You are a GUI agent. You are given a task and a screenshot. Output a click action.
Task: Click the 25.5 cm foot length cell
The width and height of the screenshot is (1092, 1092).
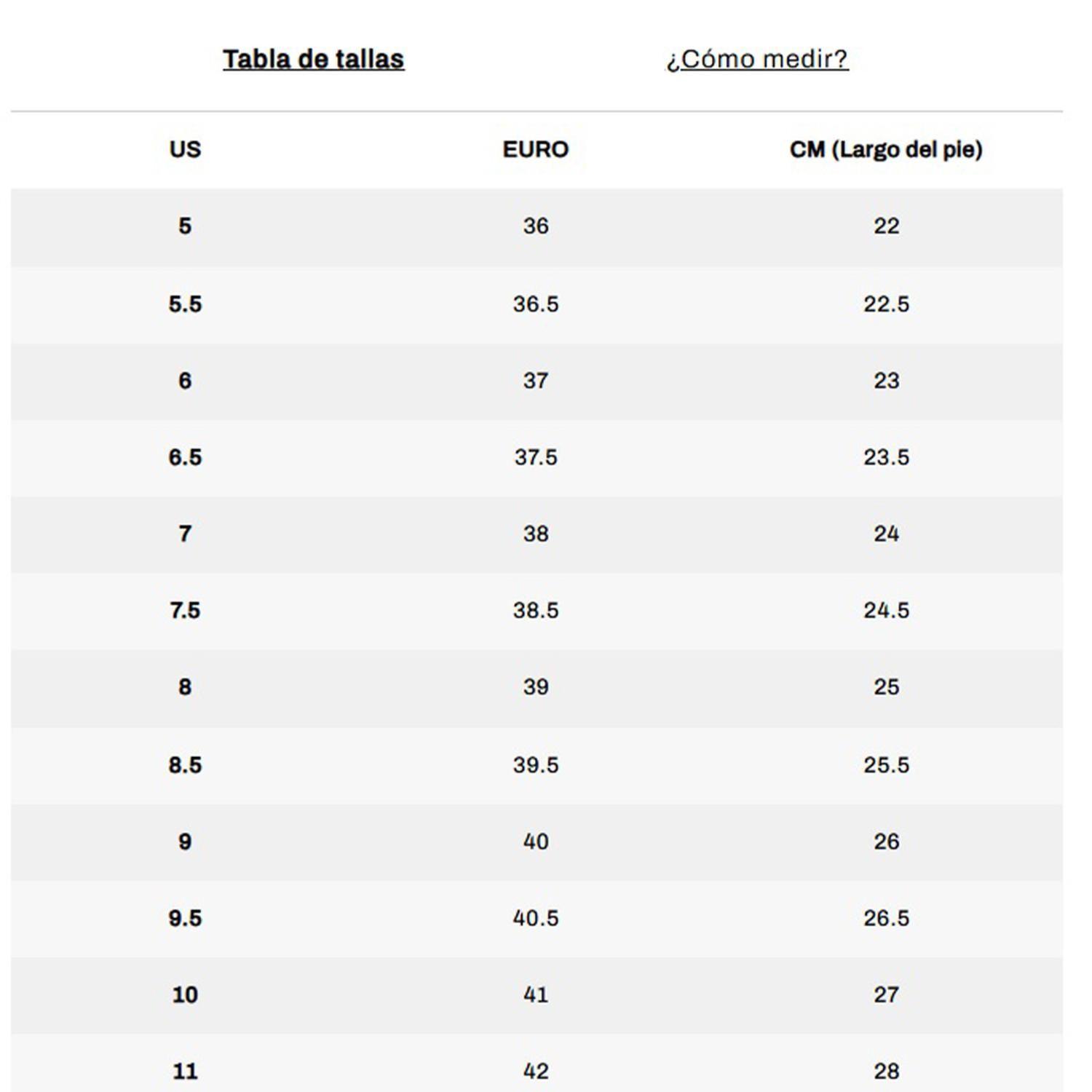coord(886,764)
